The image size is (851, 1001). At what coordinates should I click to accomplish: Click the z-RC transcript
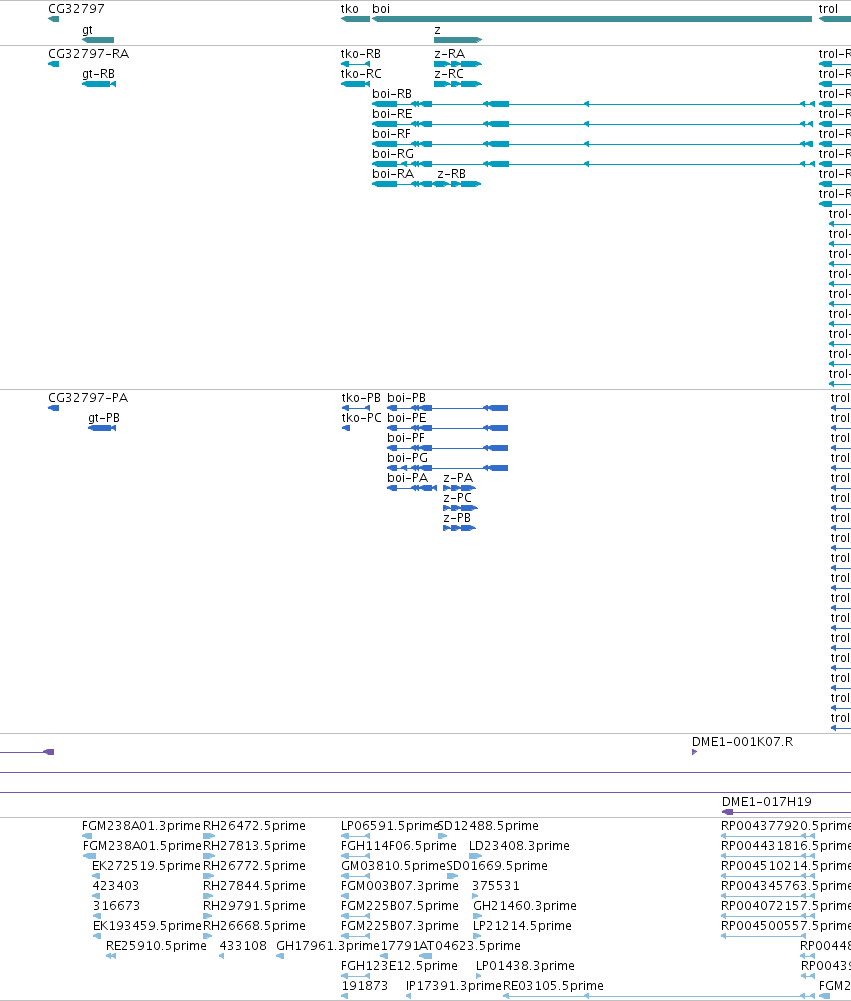tap(458, 84)
